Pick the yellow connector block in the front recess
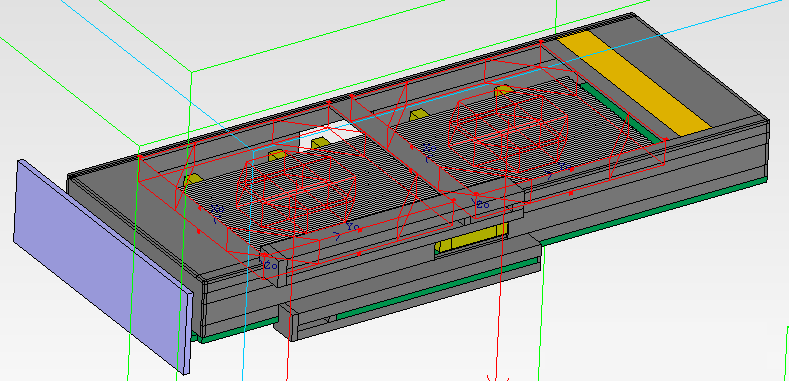The height and width of the screenshot is (381, 789). click(471, 239)
